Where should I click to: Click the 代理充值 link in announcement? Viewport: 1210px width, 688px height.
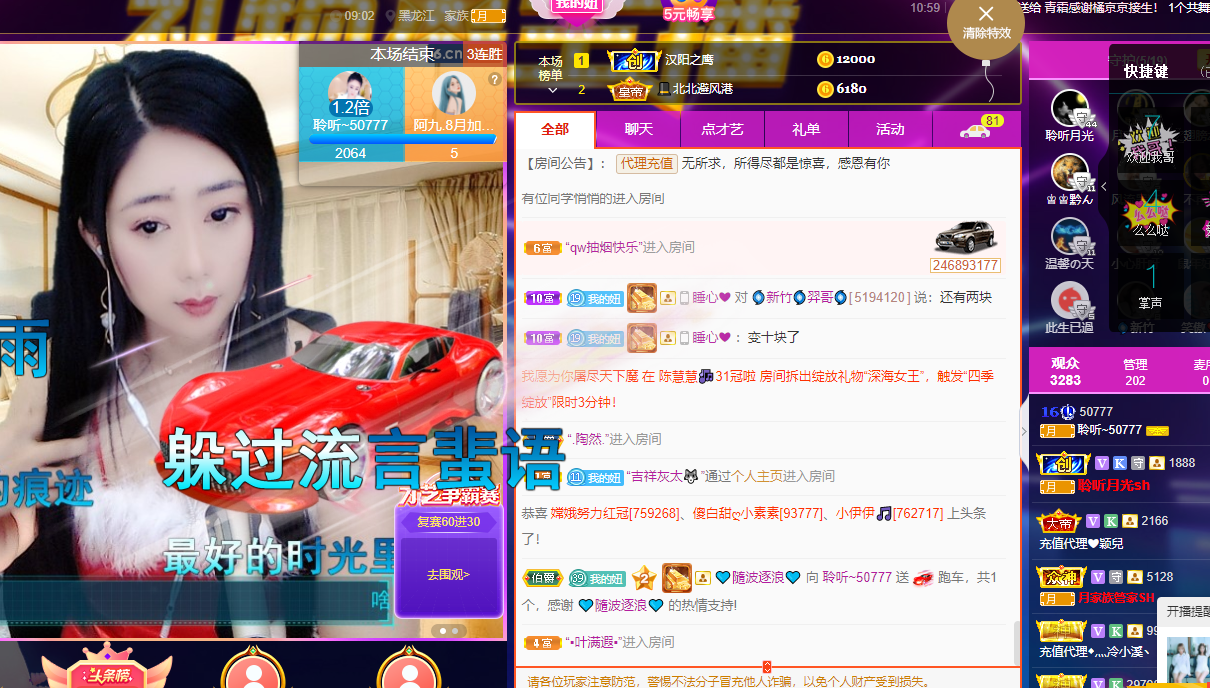(646, 163)
